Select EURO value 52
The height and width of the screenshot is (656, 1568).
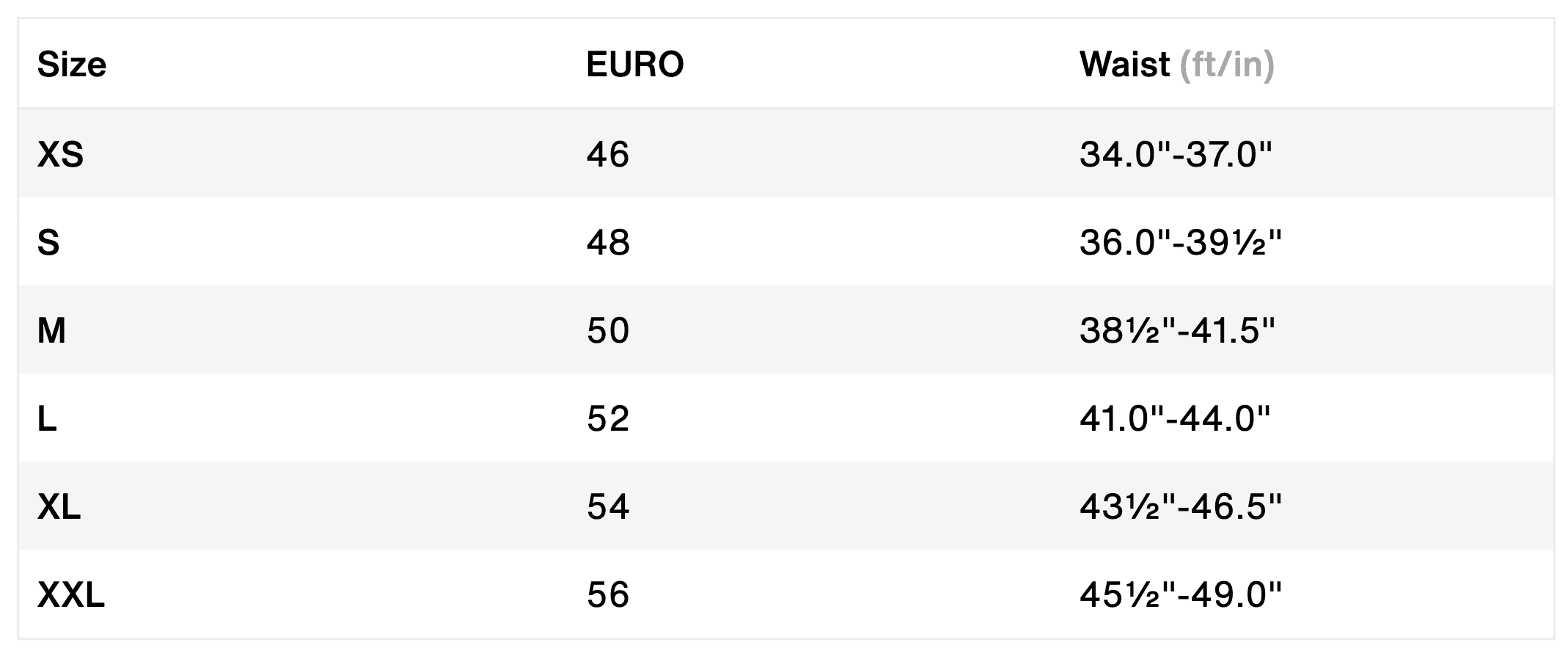click(607, 418)
